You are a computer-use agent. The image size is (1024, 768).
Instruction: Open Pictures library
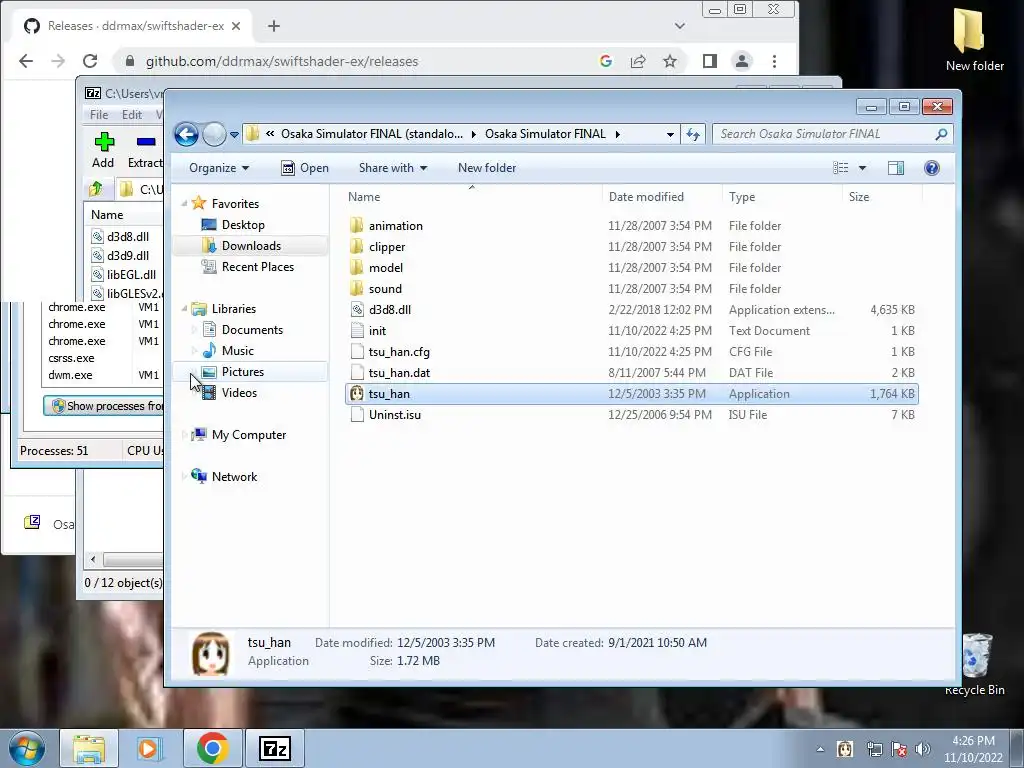point(242,372)
